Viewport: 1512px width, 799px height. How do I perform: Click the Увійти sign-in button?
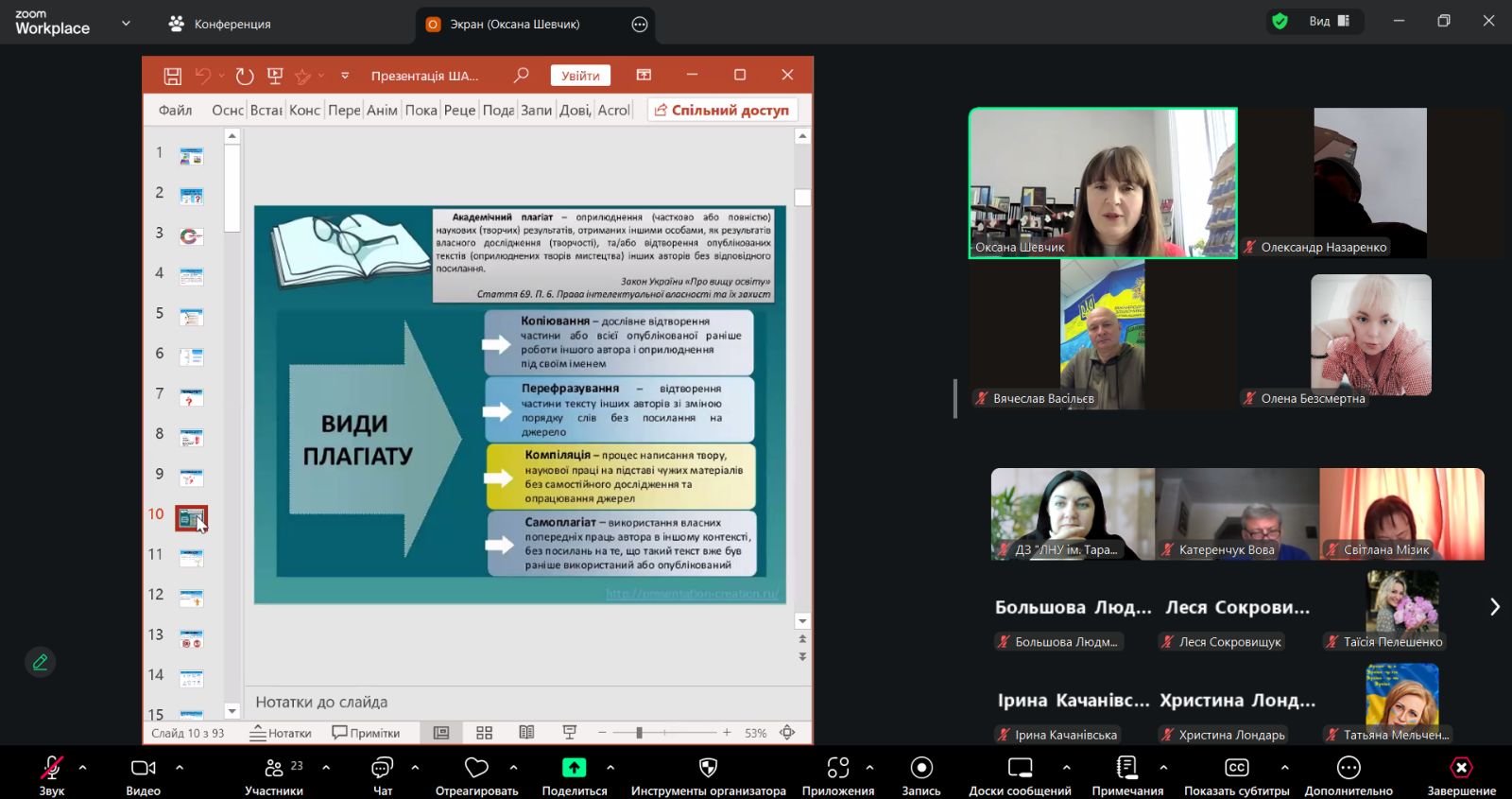580,76
